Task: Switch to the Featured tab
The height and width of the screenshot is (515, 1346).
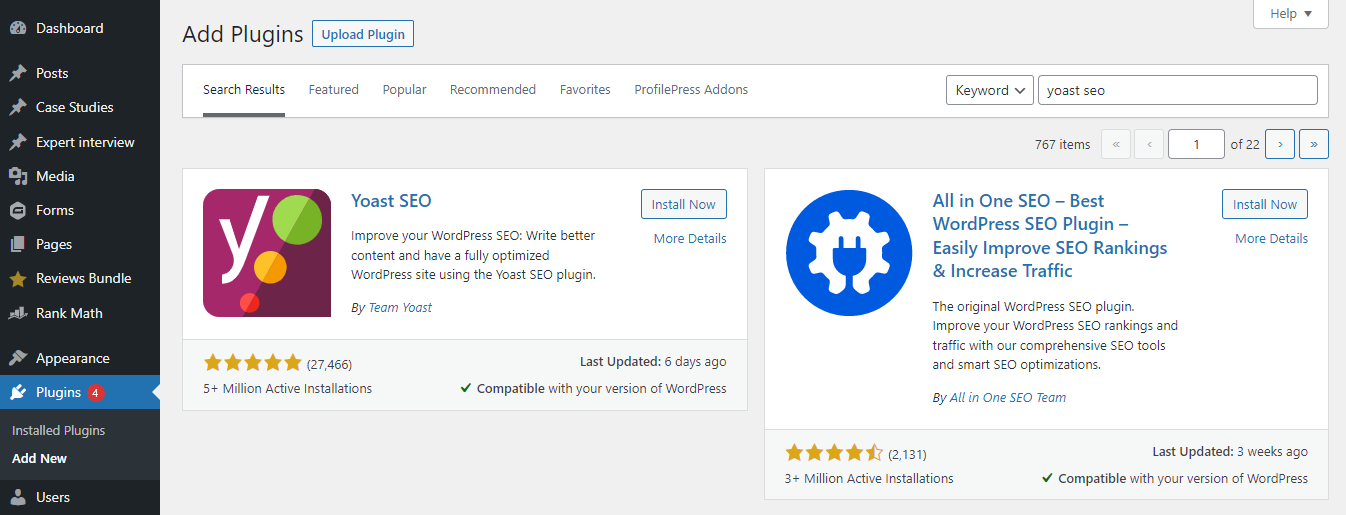Action: pyautogui.click(x=334, y=90)
